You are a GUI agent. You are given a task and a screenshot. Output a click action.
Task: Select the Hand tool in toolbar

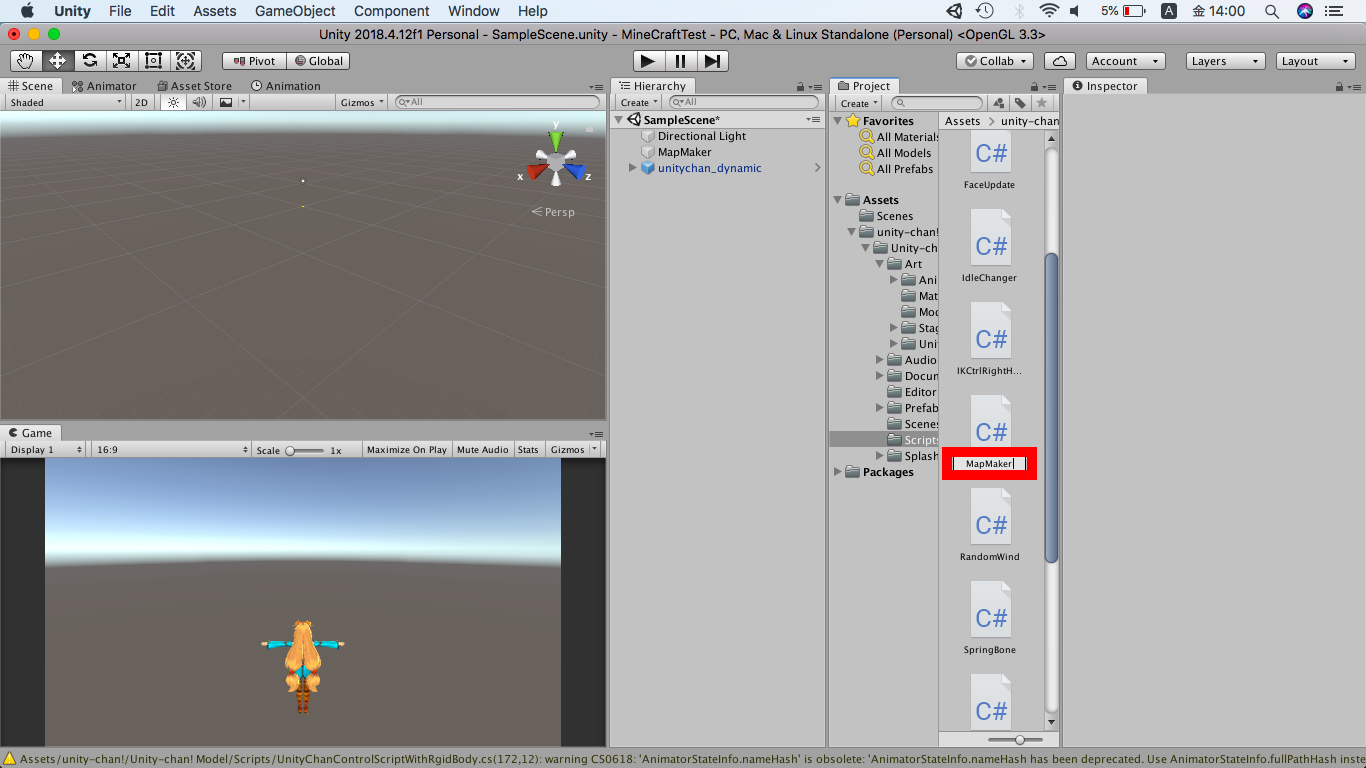tap(25, 61)
